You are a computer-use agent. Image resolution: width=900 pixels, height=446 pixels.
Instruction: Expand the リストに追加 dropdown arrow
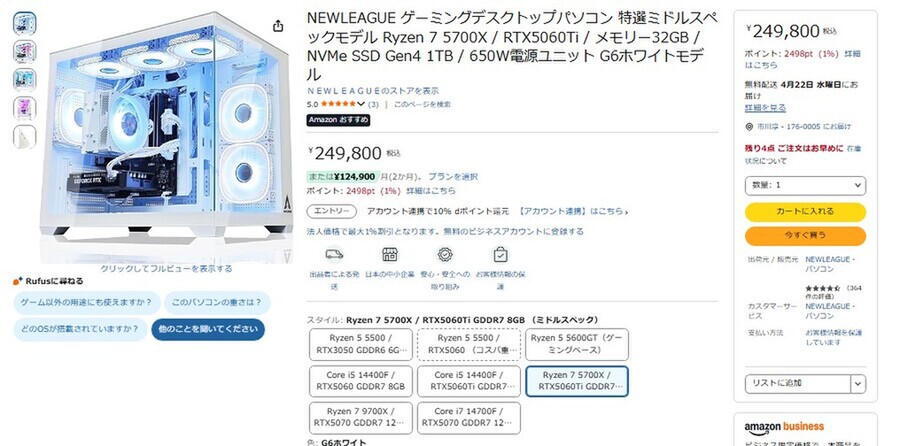click(x=858, y=383)
